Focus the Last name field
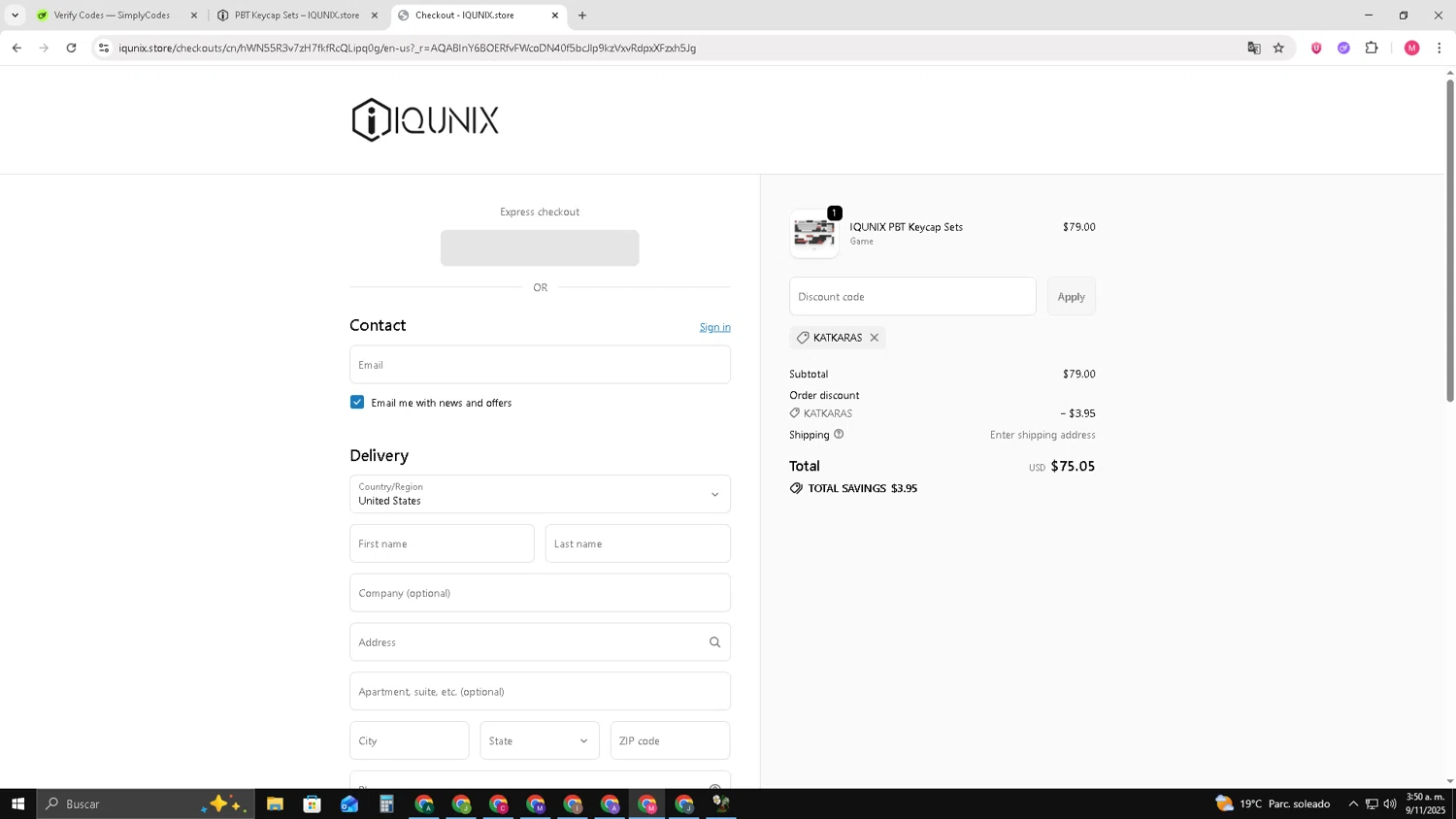Viewport: 1456px width, 819px height. (638, 543)
